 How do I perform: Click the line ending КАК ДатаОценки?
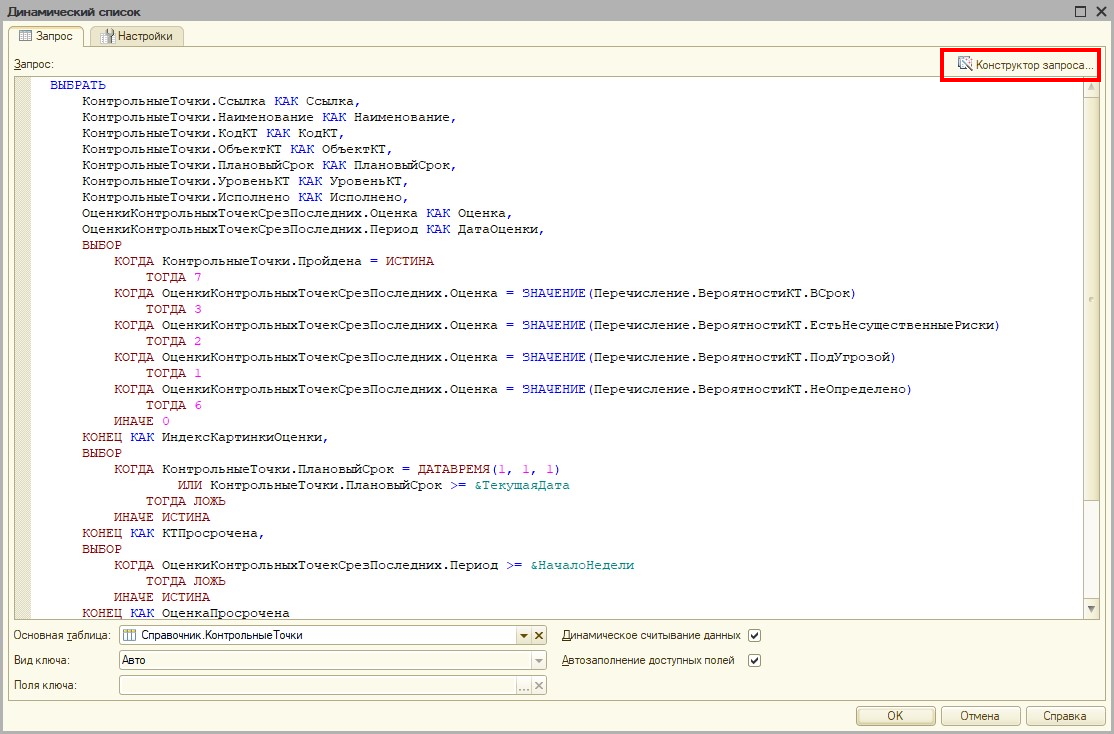pyautogui.click(x=313, y=230)
